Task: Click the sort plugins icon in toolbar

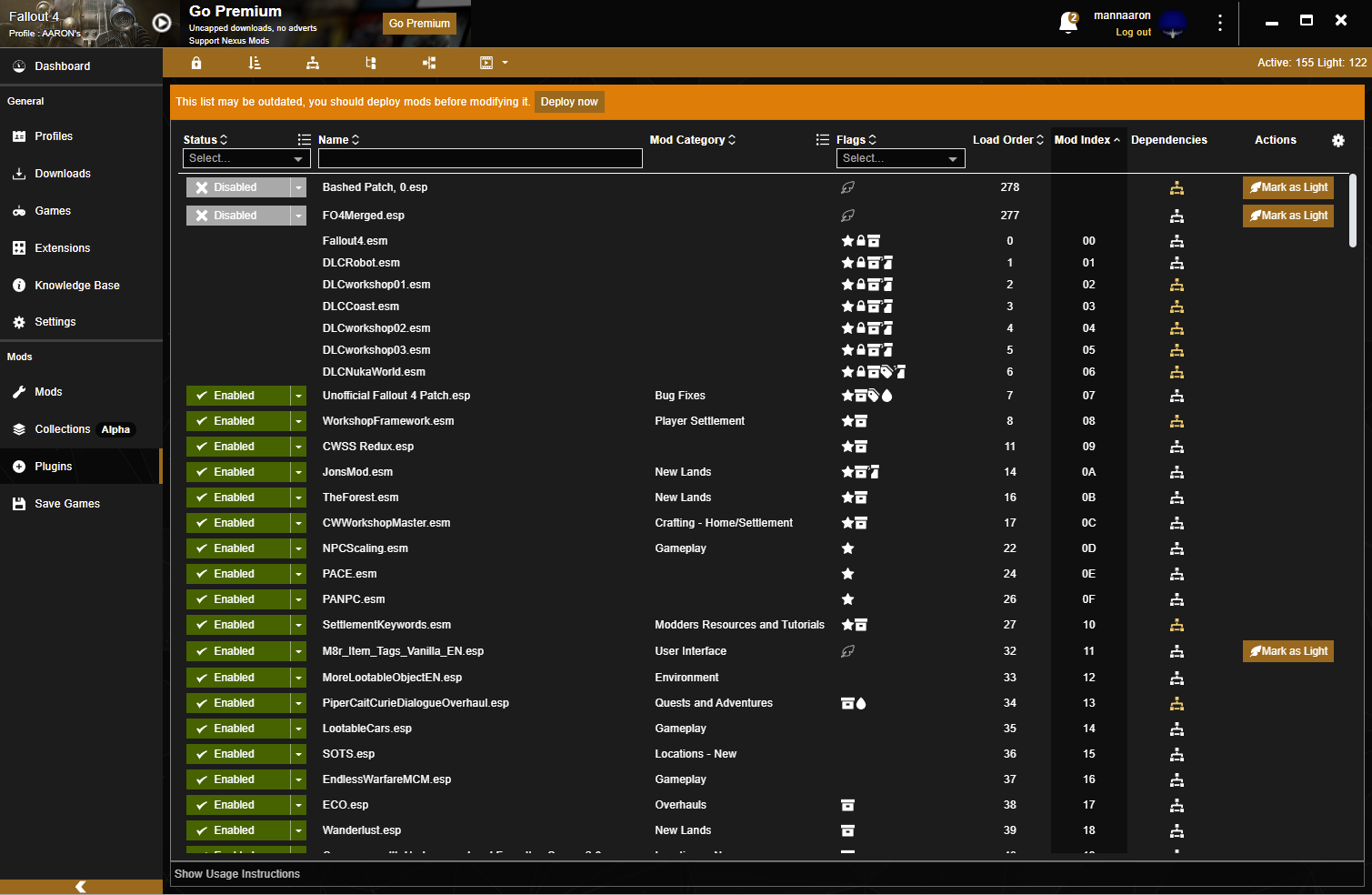Action: [x=255, y=63]
